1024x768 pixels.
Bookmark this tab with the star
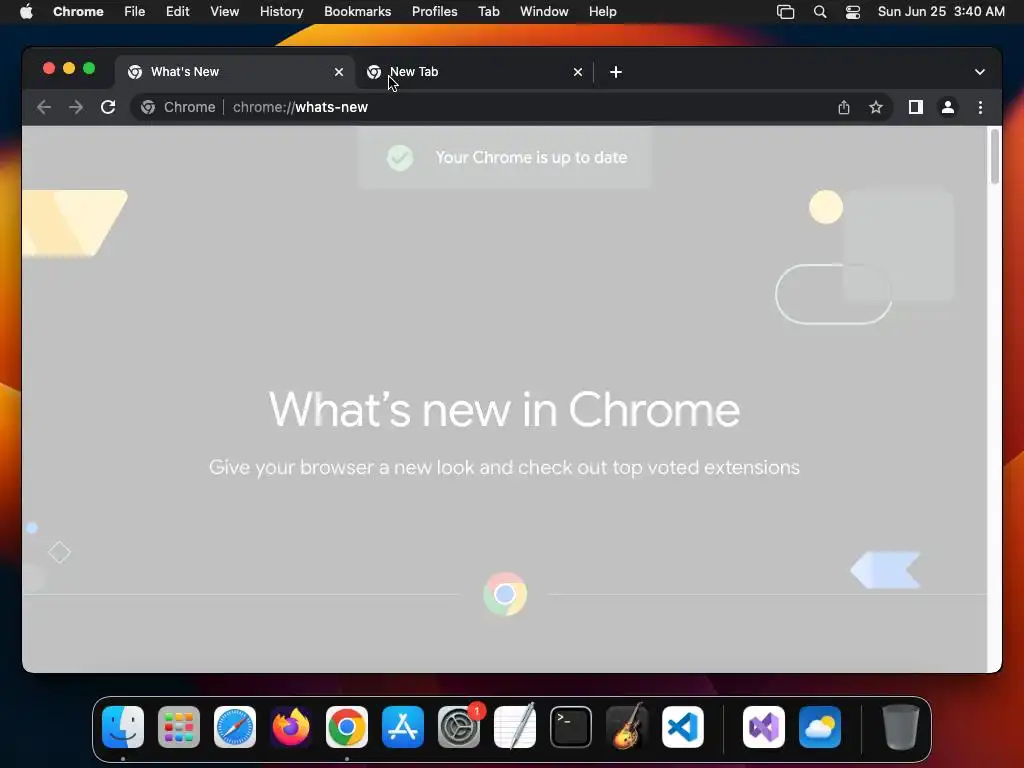point(876,107)
